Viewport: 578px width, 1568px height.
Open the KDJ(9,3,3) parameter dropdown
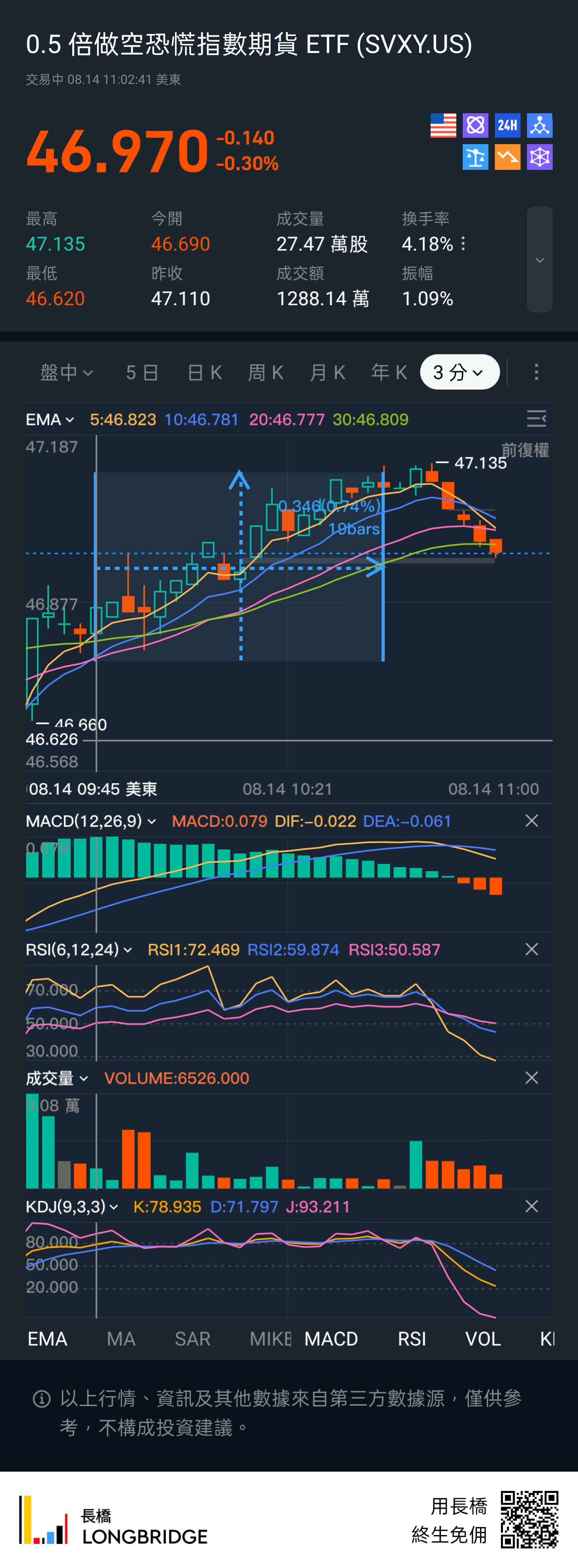[72, 1206]
